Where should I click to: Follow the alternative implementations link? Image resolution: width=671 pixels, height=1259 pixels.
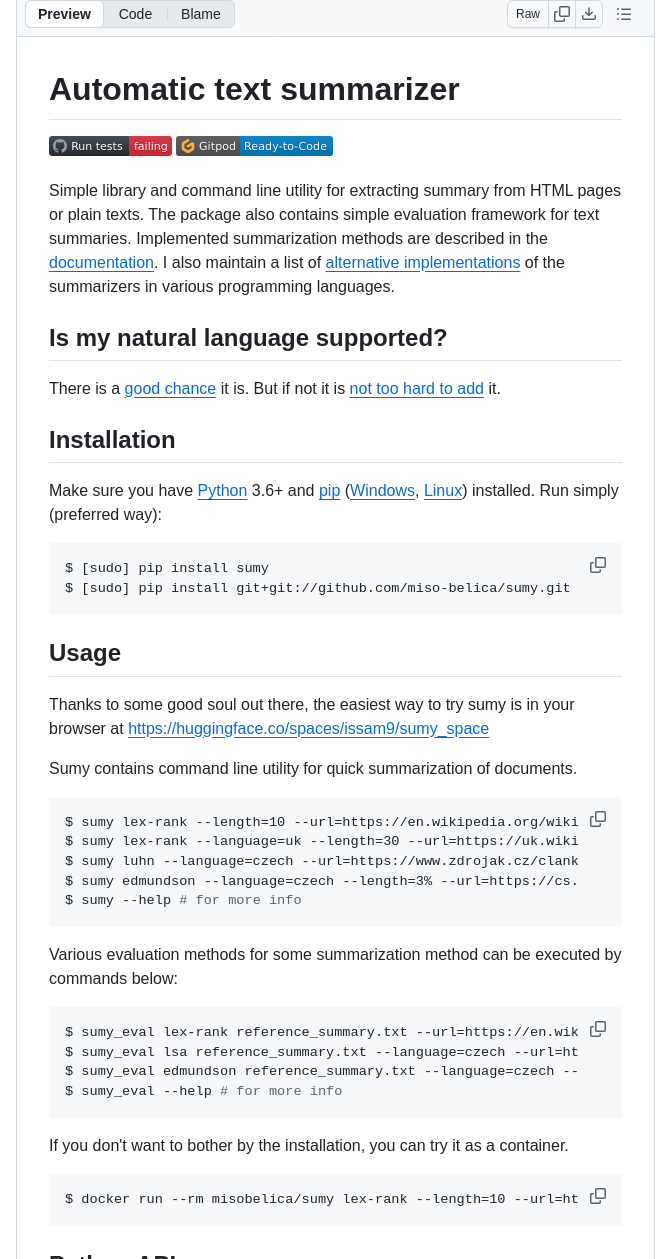[x=422, y=263]
